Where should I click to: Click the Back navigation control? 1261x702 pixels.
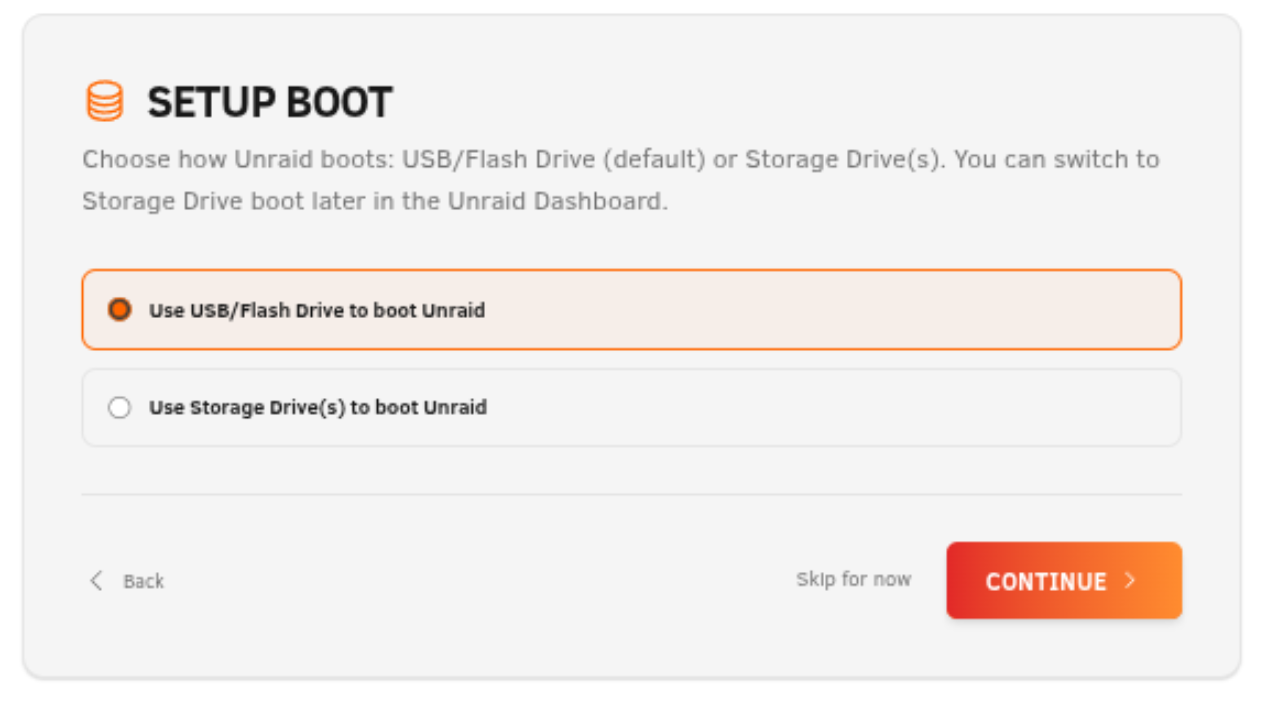coord(125,580)
